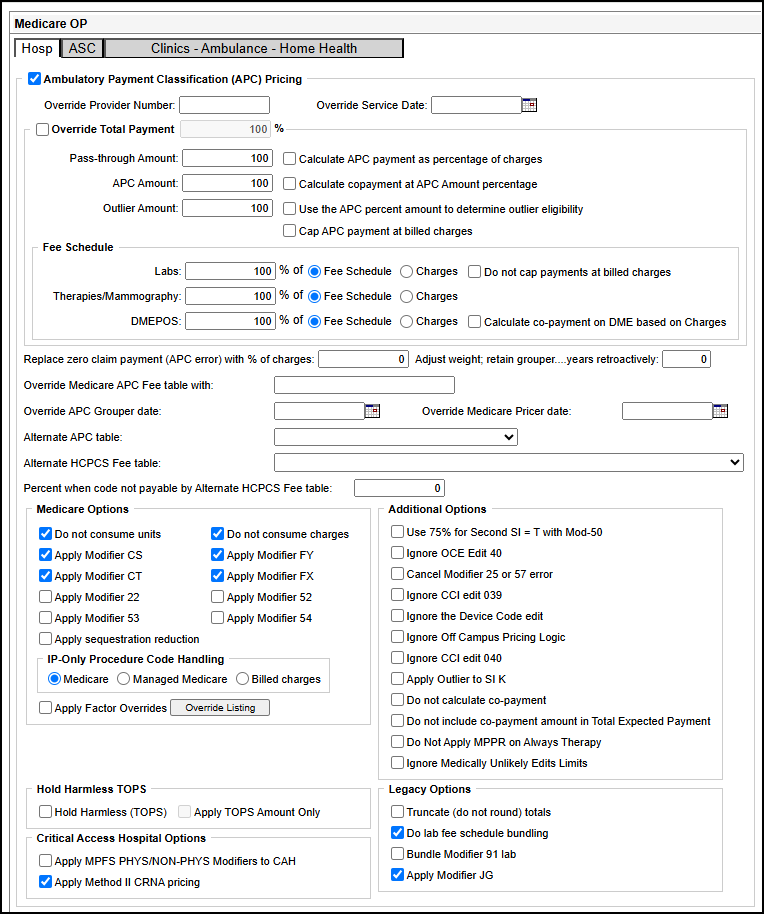Screen dimensions: 764x914
Task: Check Apply Modifier 22
Action: point(45,596)
